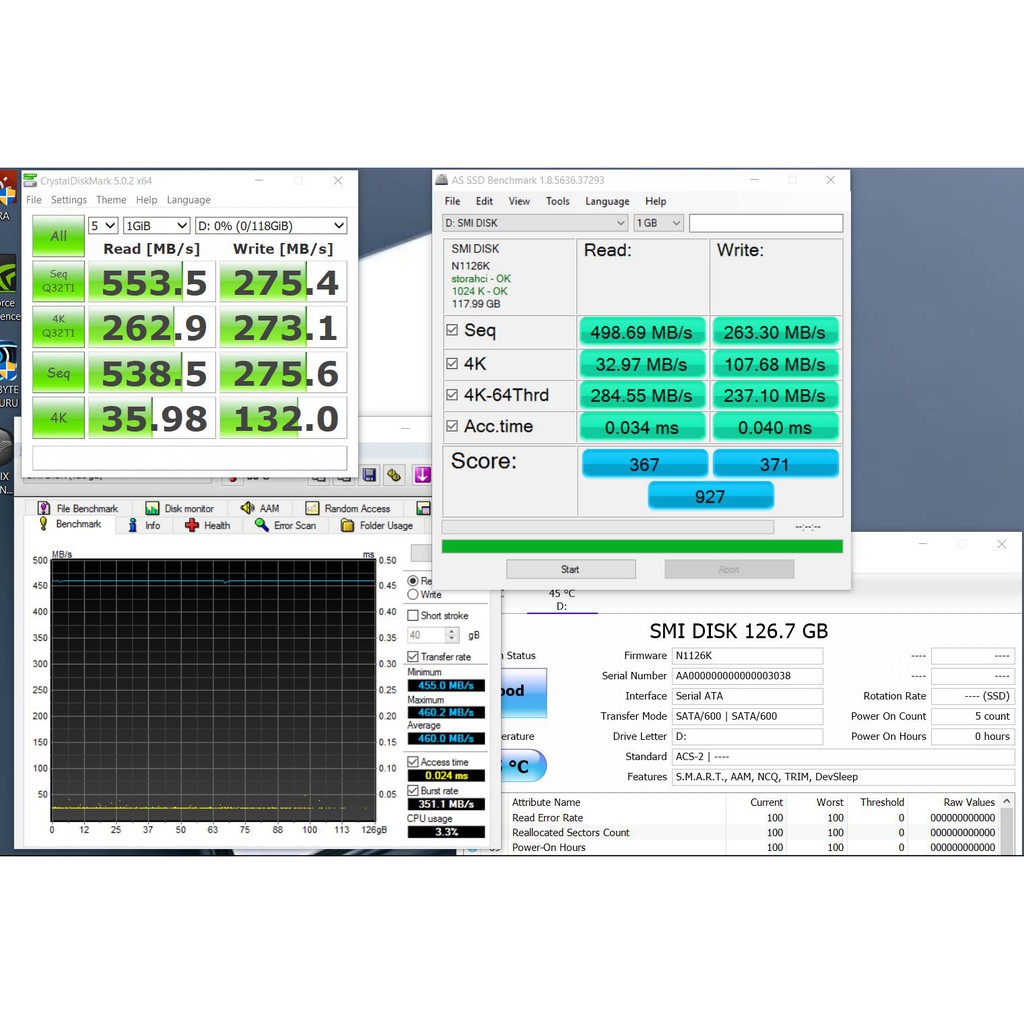The image size is (1024, 1024).
Task: Expand the D: 0% (0/118GiB) drive dropdown
Action: pos(271,225)
